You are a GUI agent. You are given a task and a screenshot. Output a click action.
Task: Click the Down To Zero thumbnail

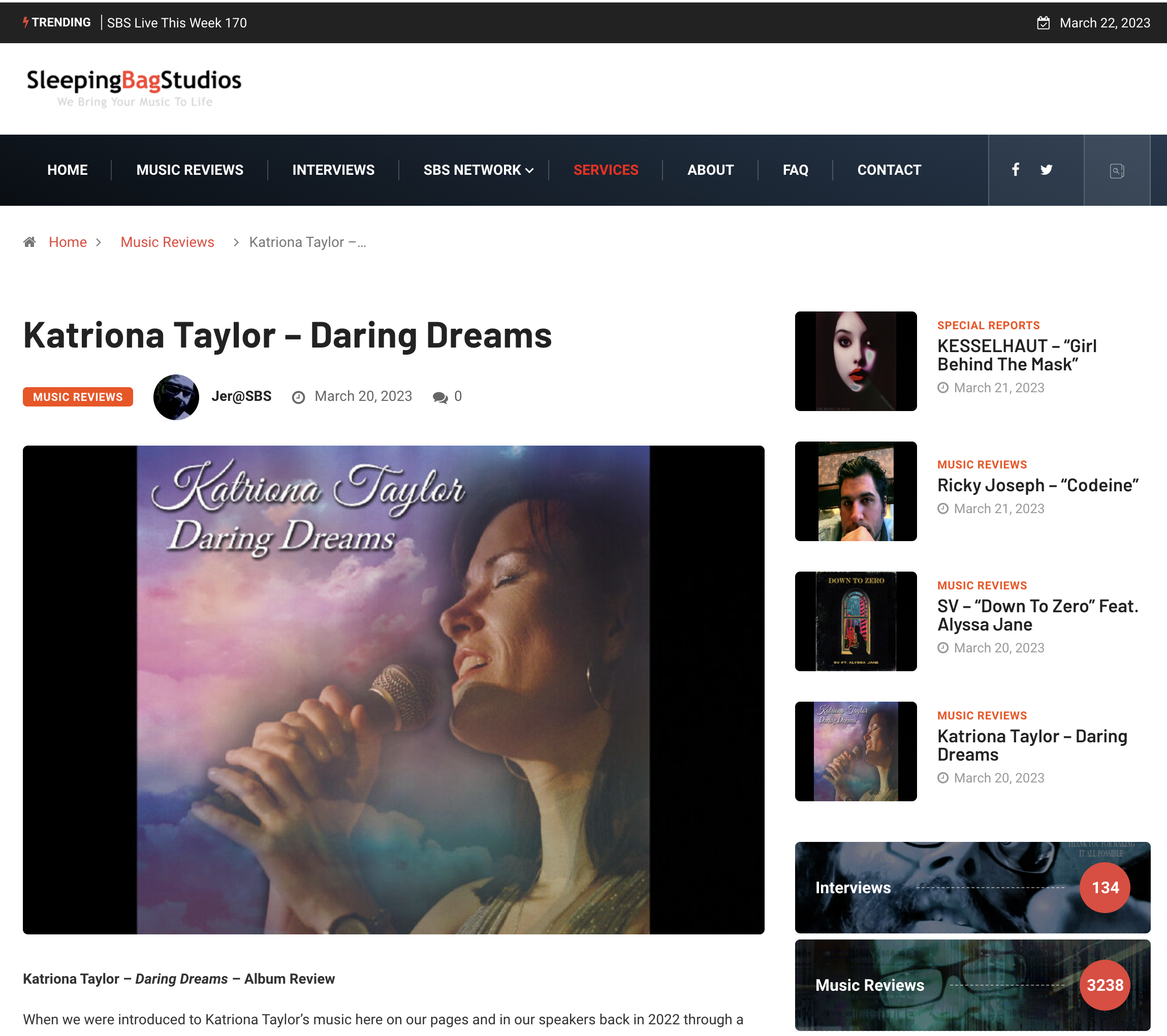point(855,621)
